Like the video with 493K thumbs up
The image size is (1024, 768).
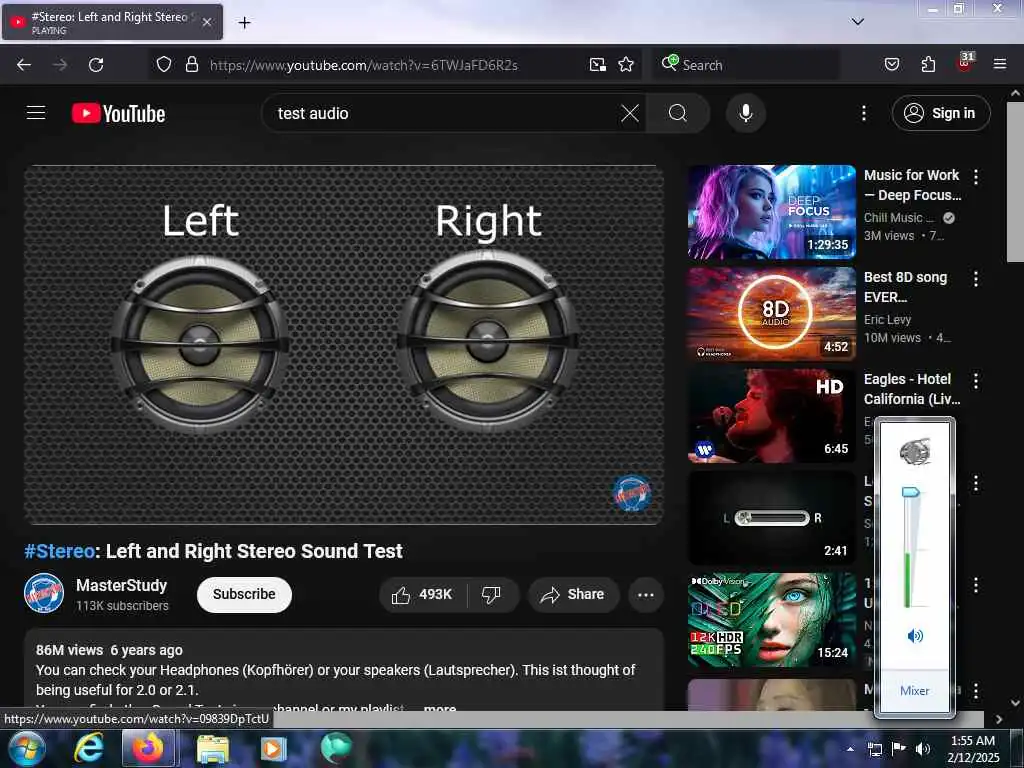coord(422,594)
